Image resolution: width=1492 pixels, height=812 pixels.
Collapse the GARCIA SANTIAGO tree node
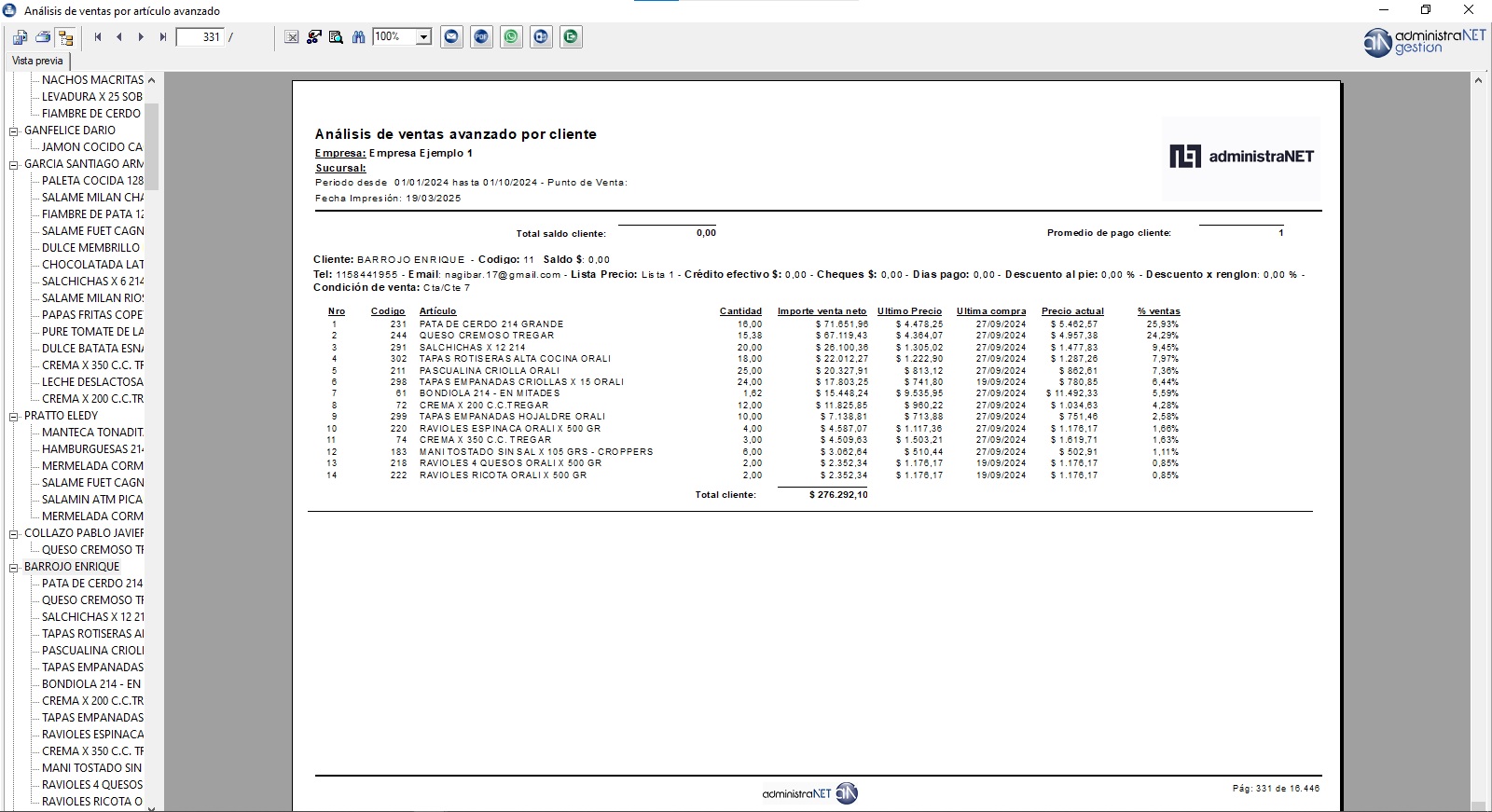coord(14,165)
